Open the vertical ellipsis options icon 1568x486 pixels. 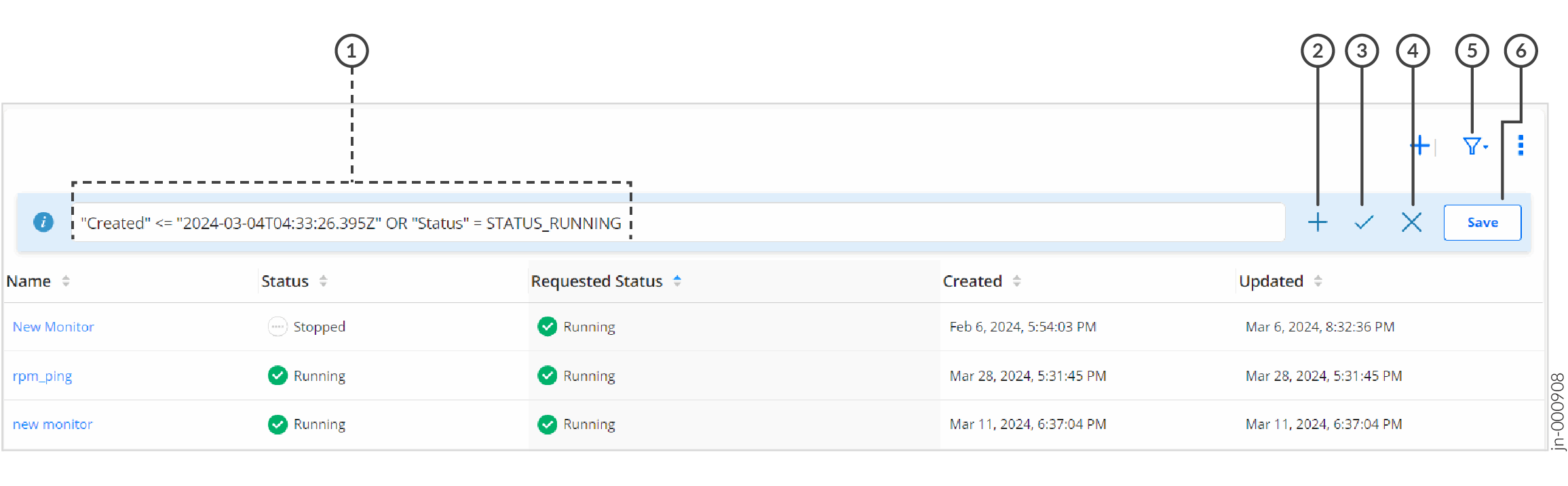point(1520,144)
